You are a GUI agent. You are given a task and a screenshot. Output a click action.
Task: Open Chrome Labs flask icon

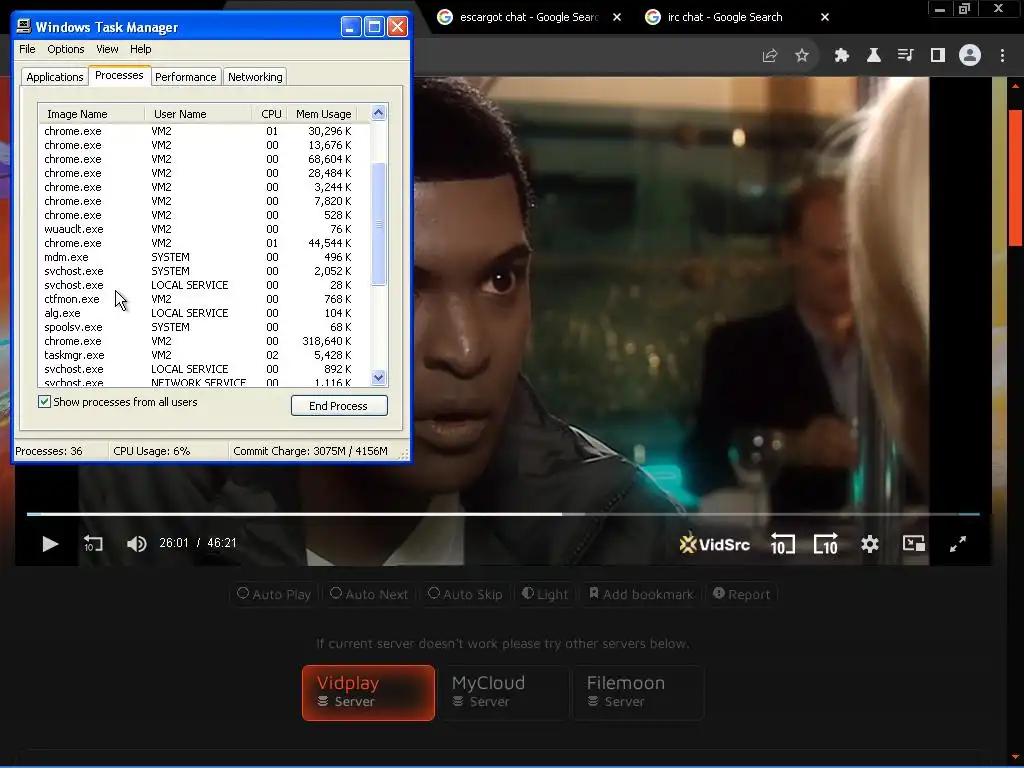874,56
